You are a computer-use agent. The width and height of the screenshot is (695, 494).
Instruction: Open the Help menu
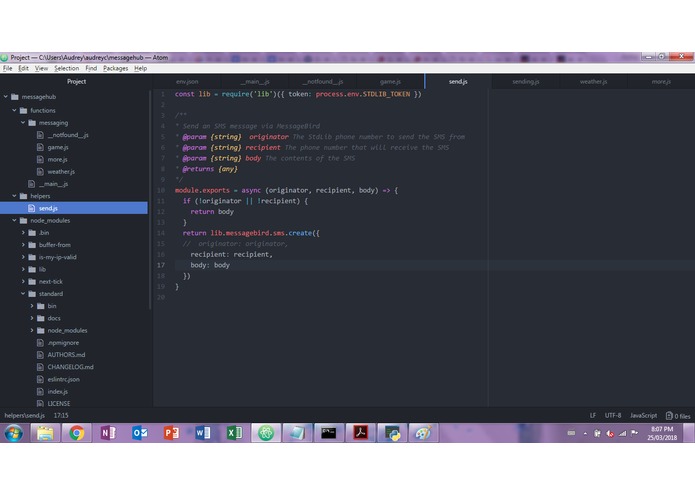click(141, 68)
